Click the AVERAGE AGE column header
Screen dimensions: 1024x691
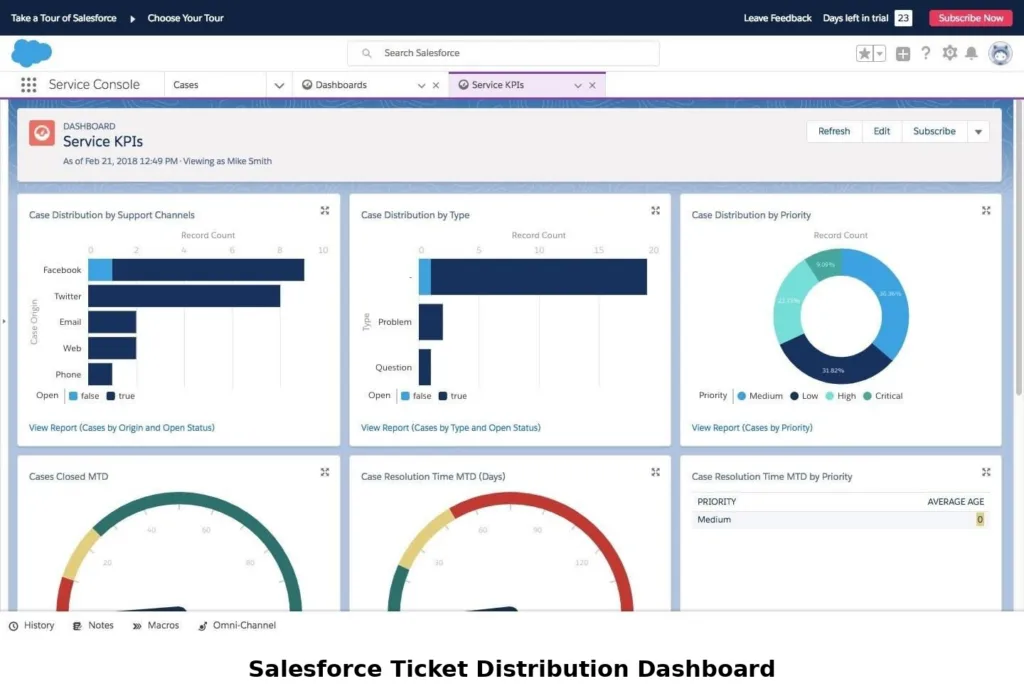[x=955, y=502]
